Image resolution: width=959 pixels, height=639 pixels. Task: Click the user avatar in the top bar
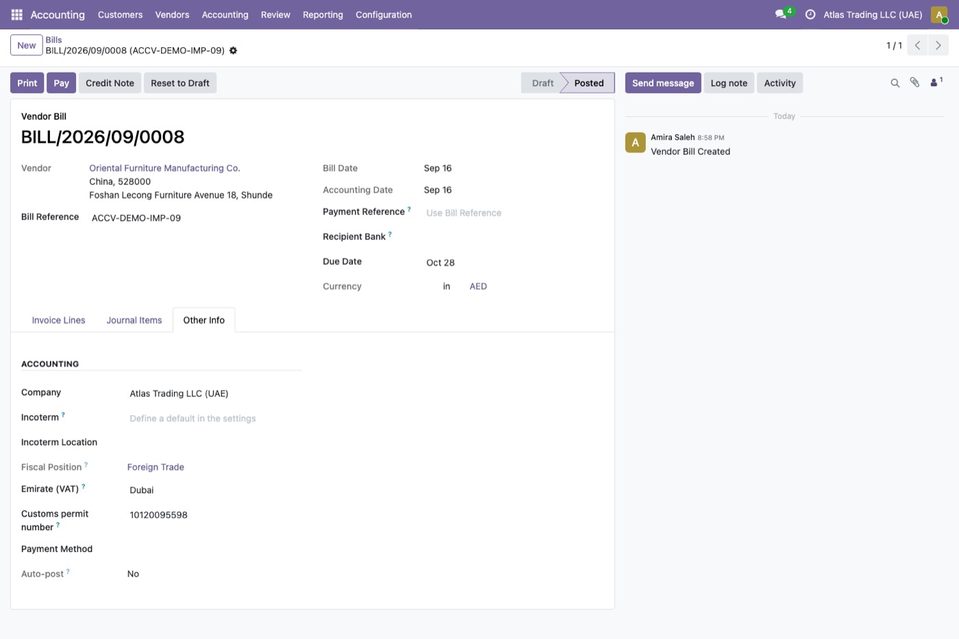click(x=939, y=14)
